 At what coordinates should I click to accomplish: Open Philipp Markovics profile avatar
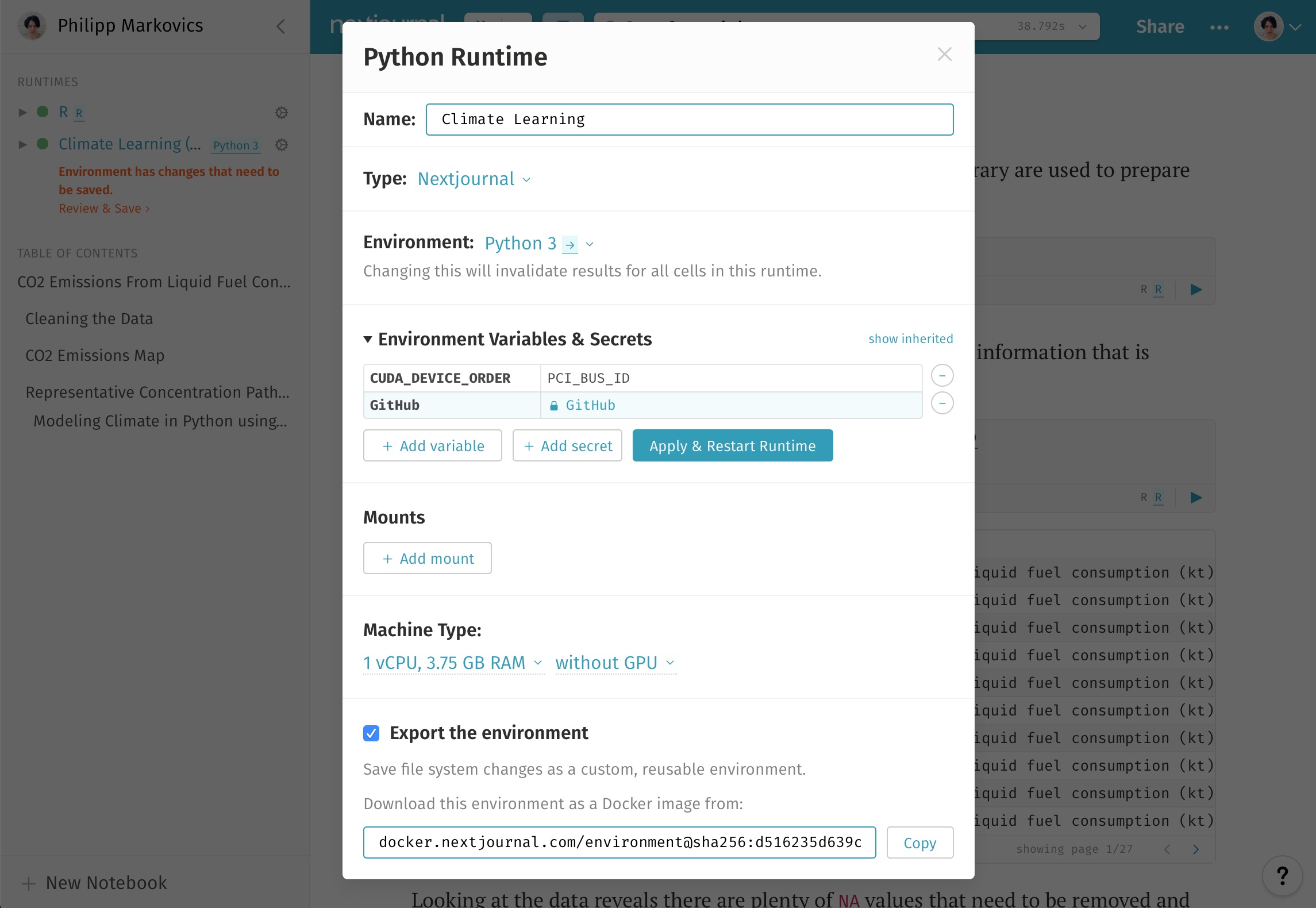point(32,26)
